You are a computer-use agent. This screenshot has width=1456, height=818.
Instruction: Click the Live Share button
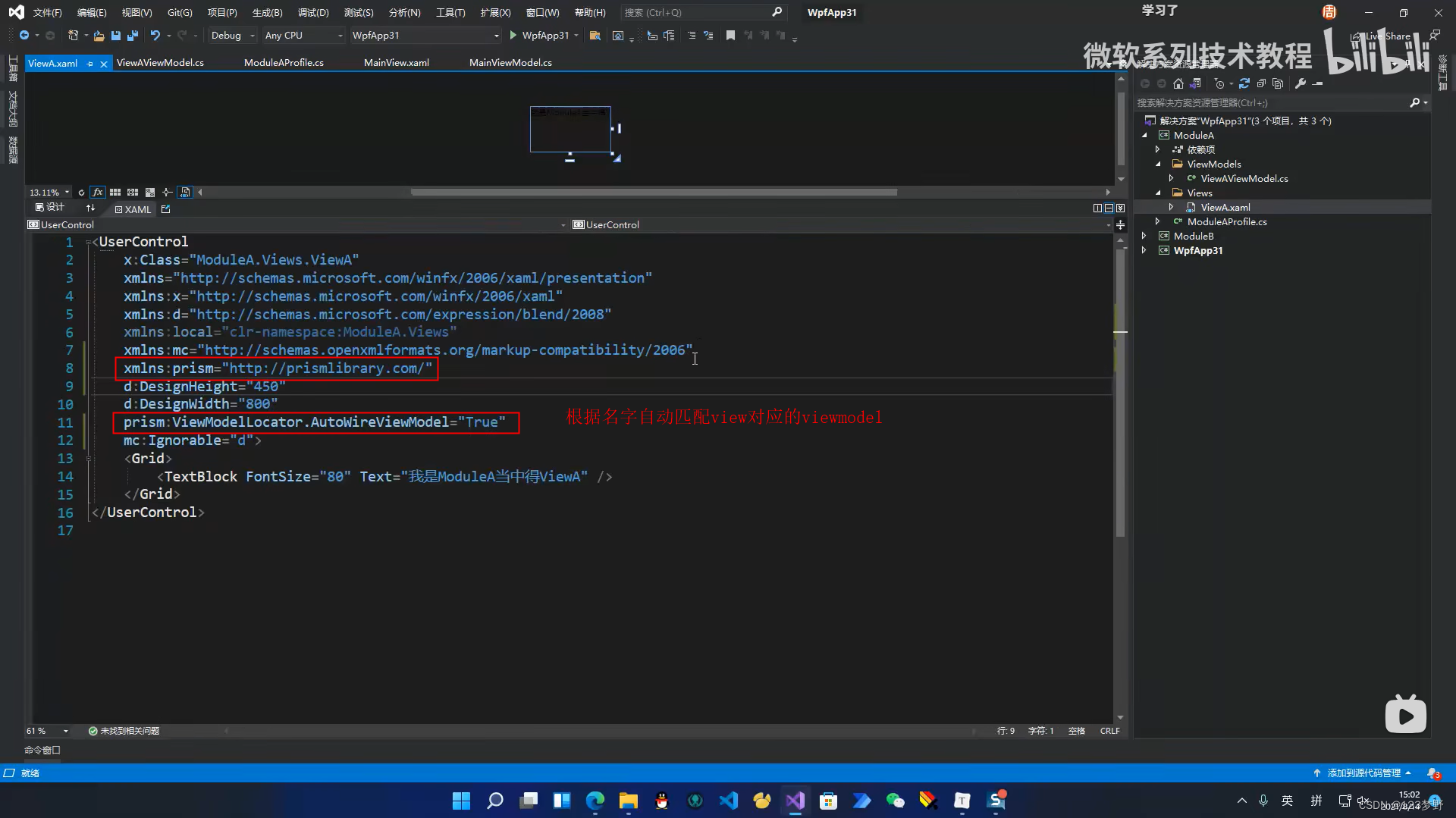(x=1381, y=36)
